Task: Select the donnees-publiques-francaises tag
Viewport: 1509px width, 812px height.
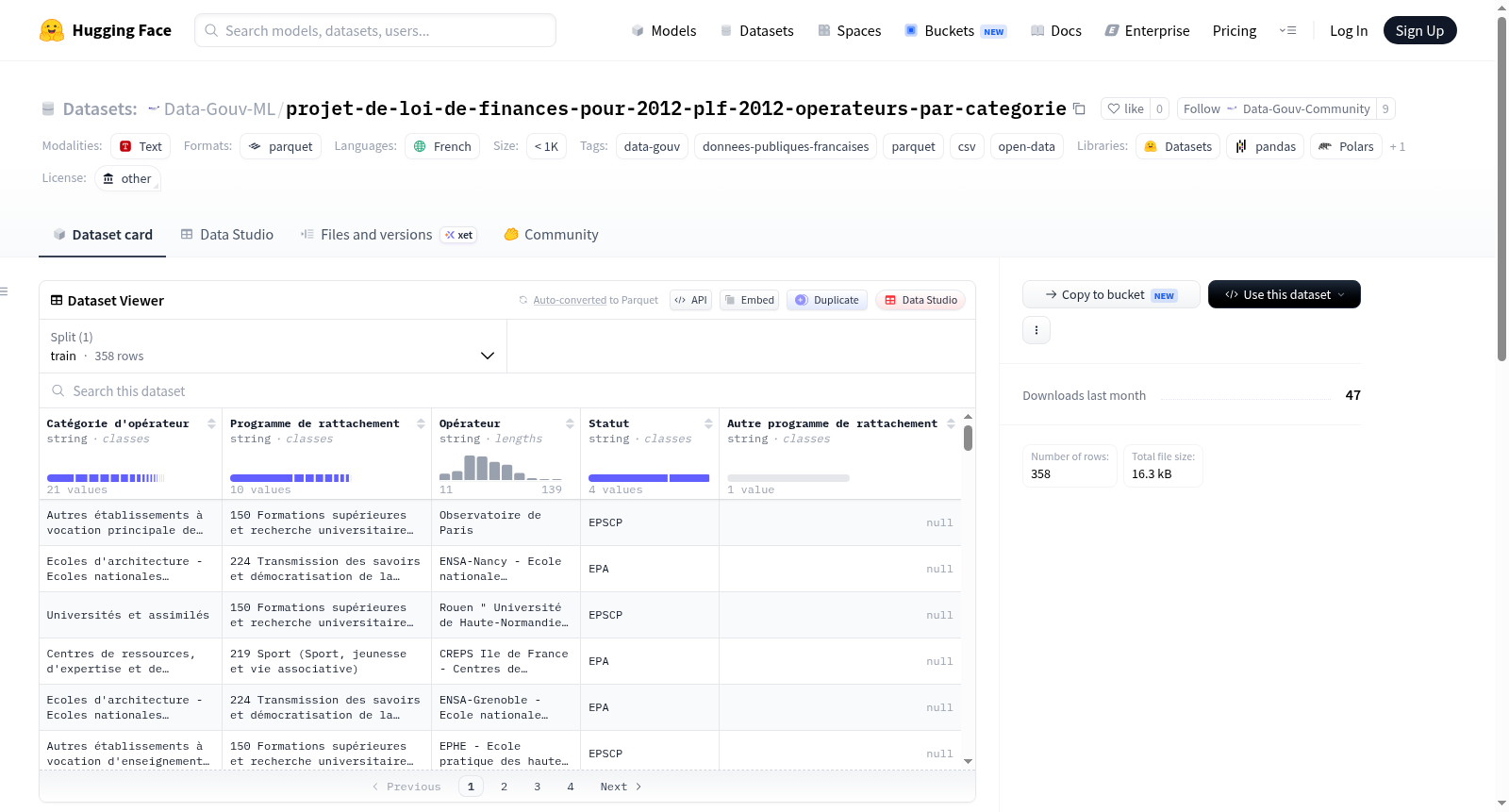Action: 786,146
